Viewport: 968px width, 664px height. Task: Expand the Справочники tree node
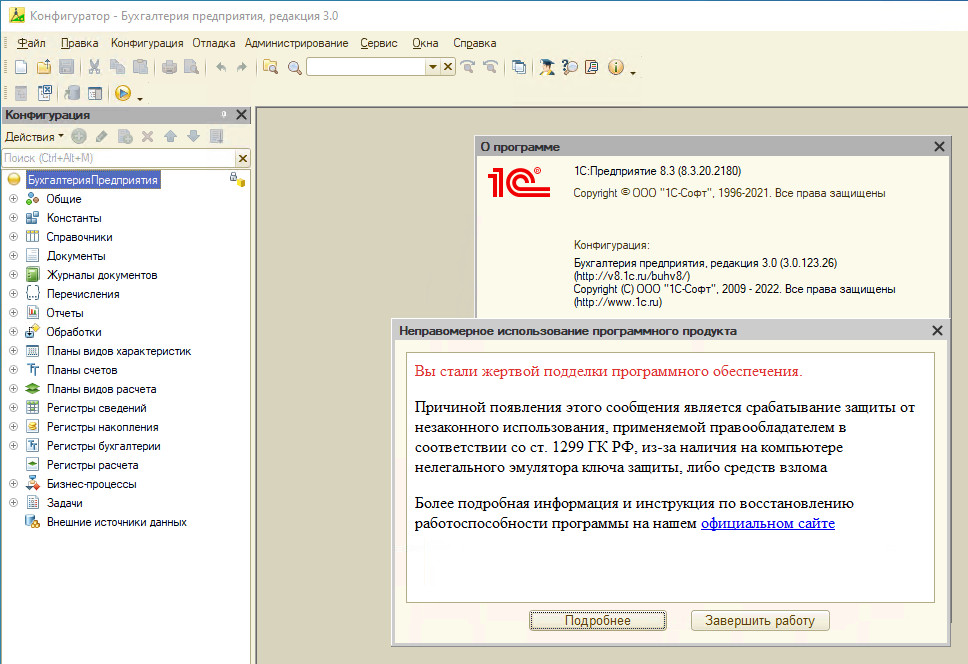click(x=13, y=237)
